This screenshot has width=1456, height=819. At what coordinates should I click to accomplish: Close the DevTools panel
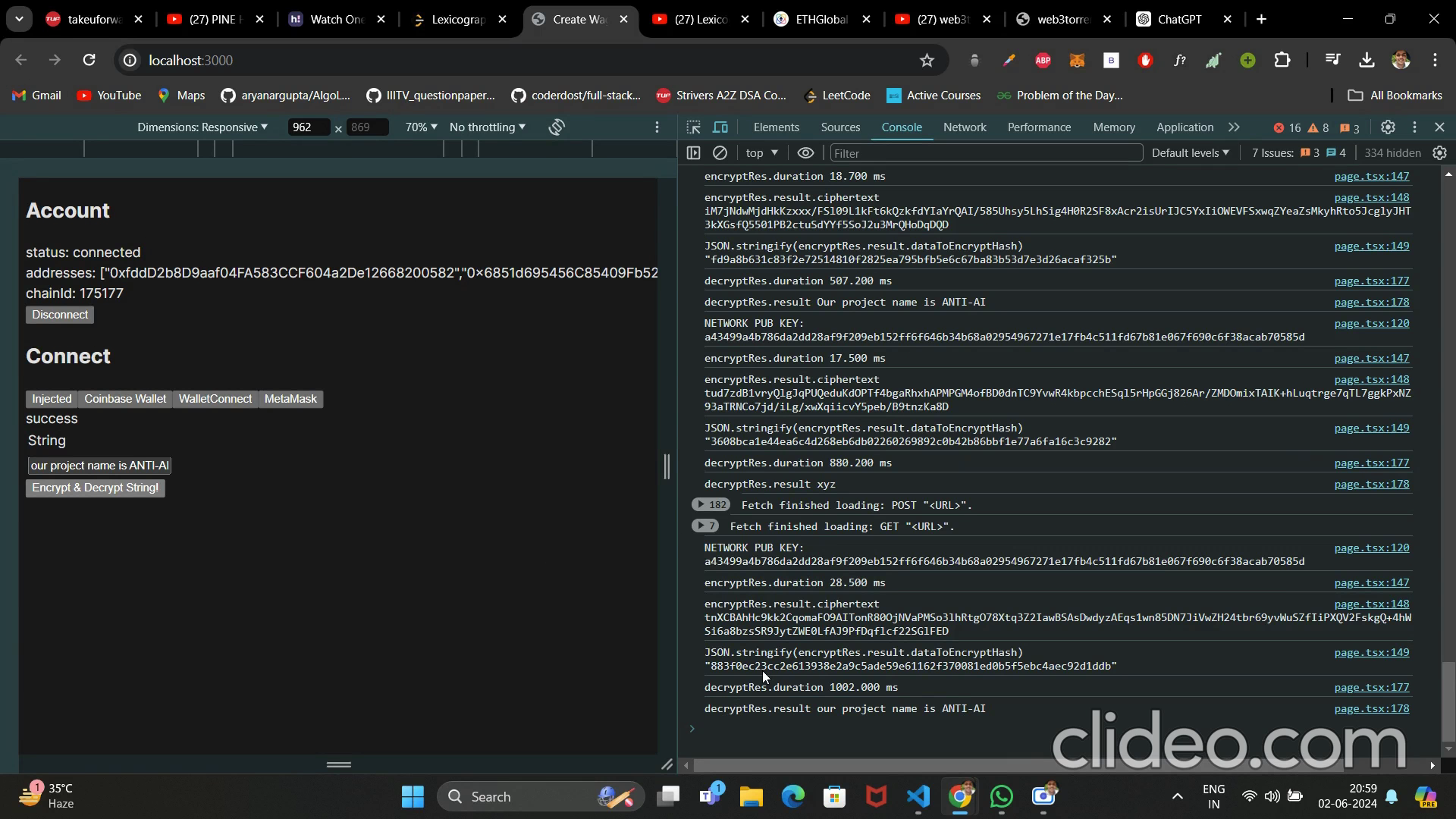[x=1439, y=127]
